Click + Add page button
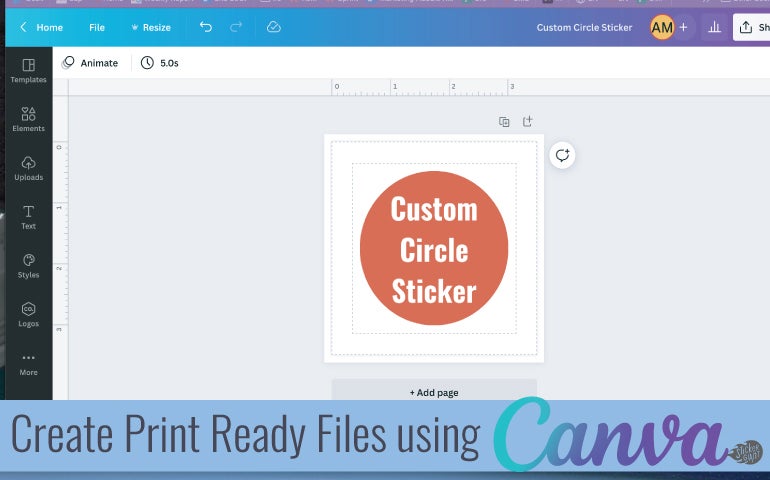The width and height of the screenshot is (770, 480). point(434,392)
